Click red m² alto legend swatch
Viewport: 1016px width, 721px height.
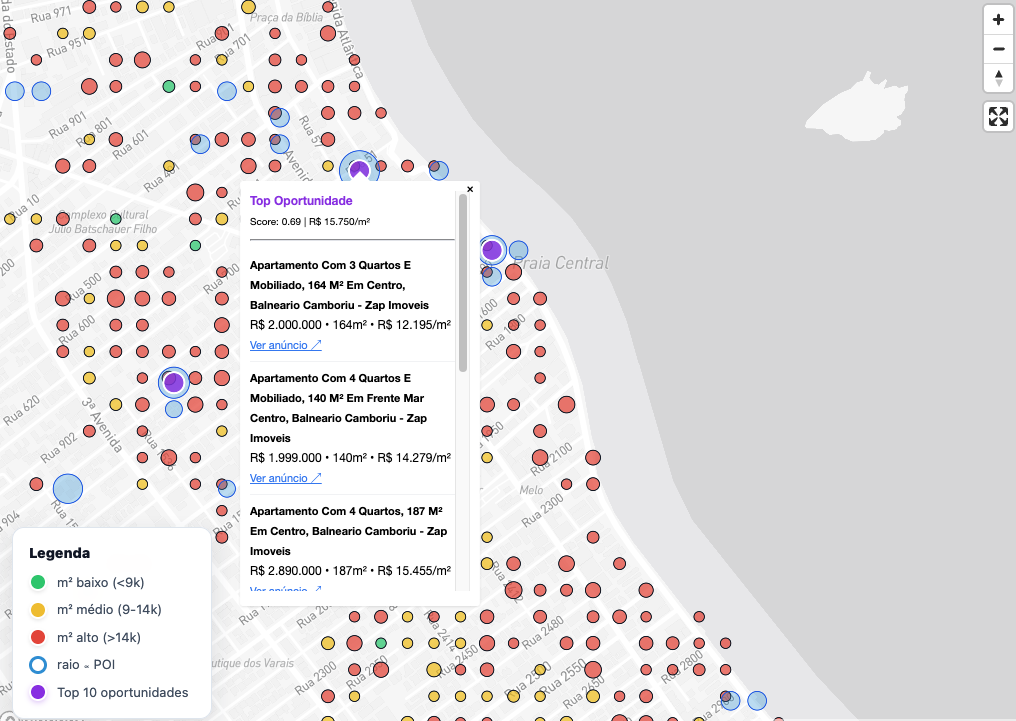point(38,637)
